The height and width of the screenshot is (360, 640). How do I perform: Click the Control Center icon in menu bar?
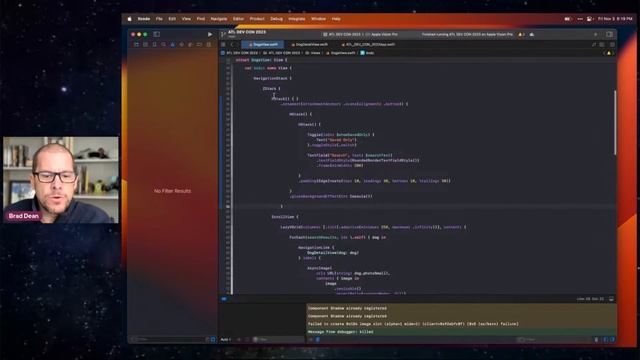(x=589, y=19)
